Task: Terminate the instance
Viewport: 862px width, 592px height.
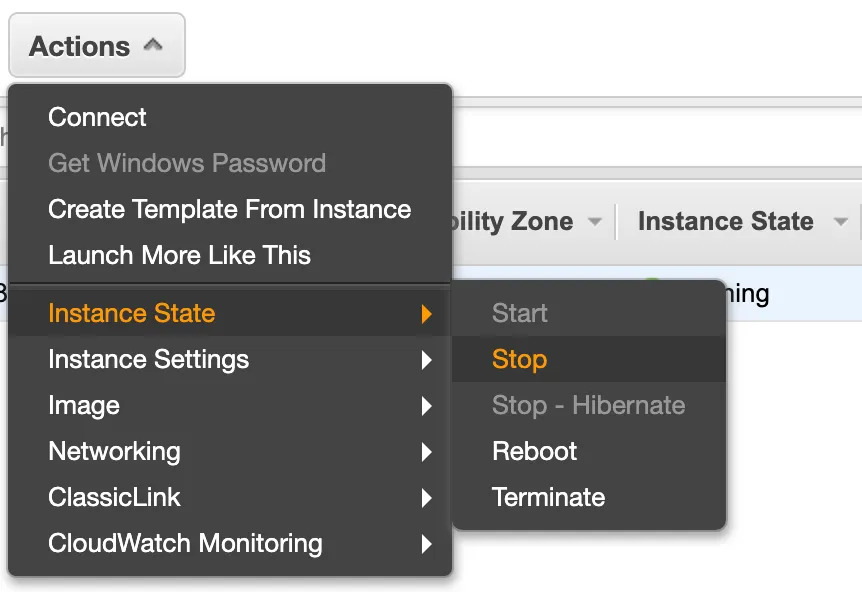Action: (548, 497)
